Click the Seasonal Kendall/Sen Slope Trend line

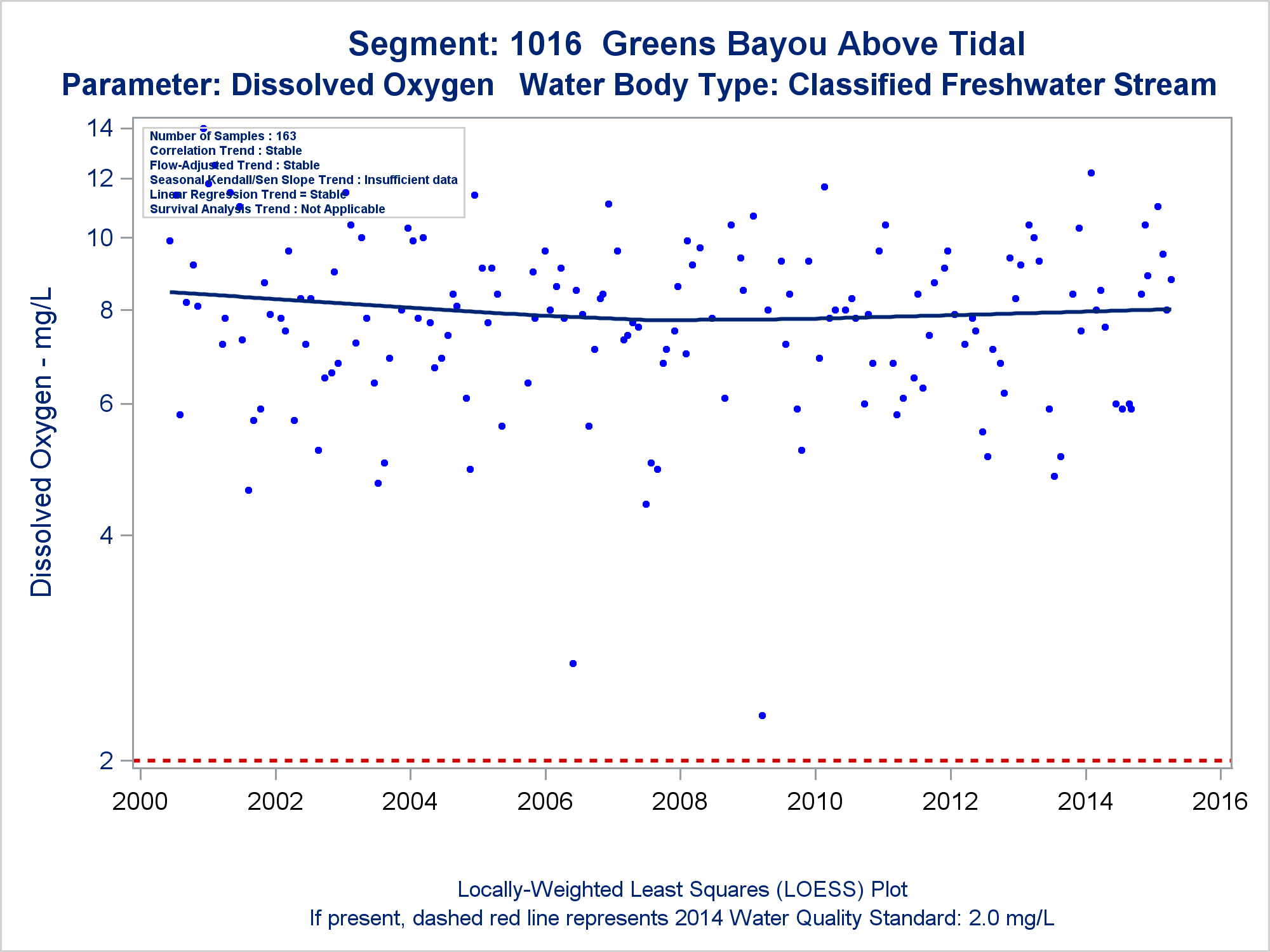(x=304, y=180)
